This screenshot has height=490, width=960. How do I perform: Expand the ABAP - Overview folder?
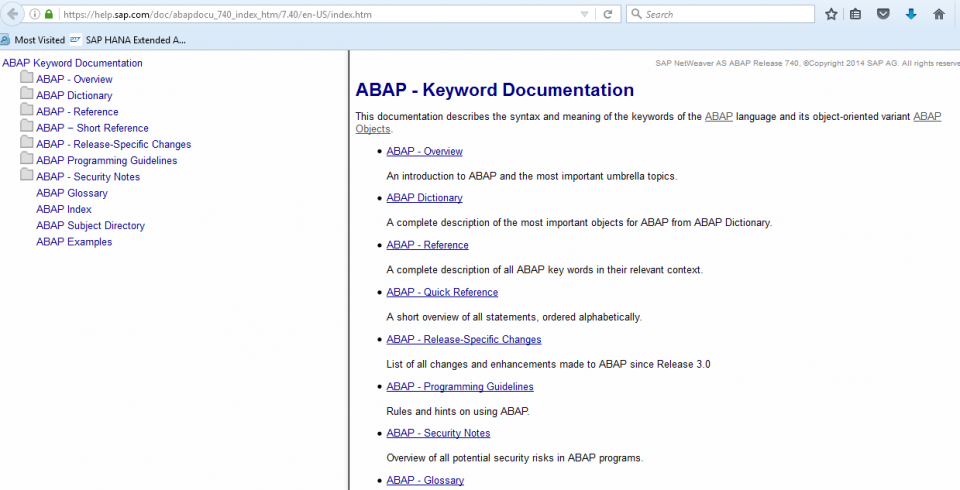[27, 79]
